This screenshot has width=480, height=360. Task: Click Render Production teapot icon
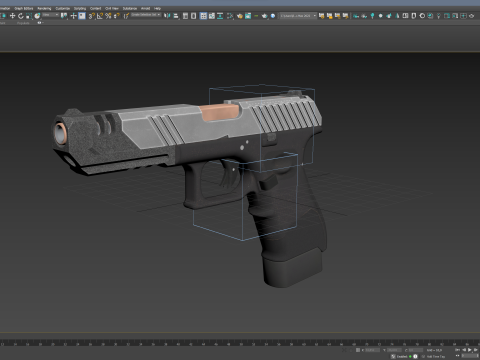point(265,16)
